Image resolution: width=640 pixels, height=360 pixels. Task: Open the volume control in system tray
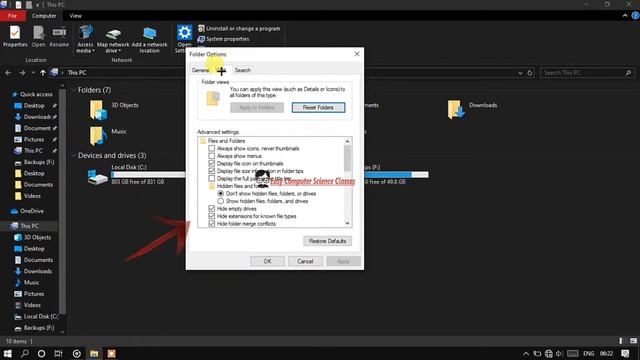[559, 354]
